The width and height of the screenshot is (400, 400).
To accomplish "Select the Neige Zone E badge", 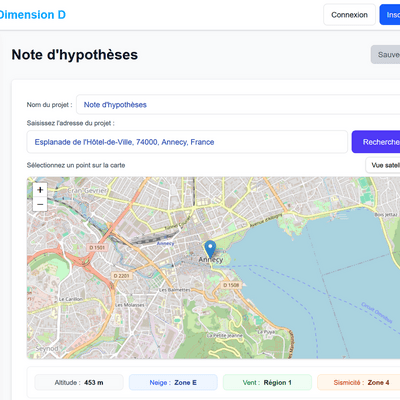I will coord(173,382).
